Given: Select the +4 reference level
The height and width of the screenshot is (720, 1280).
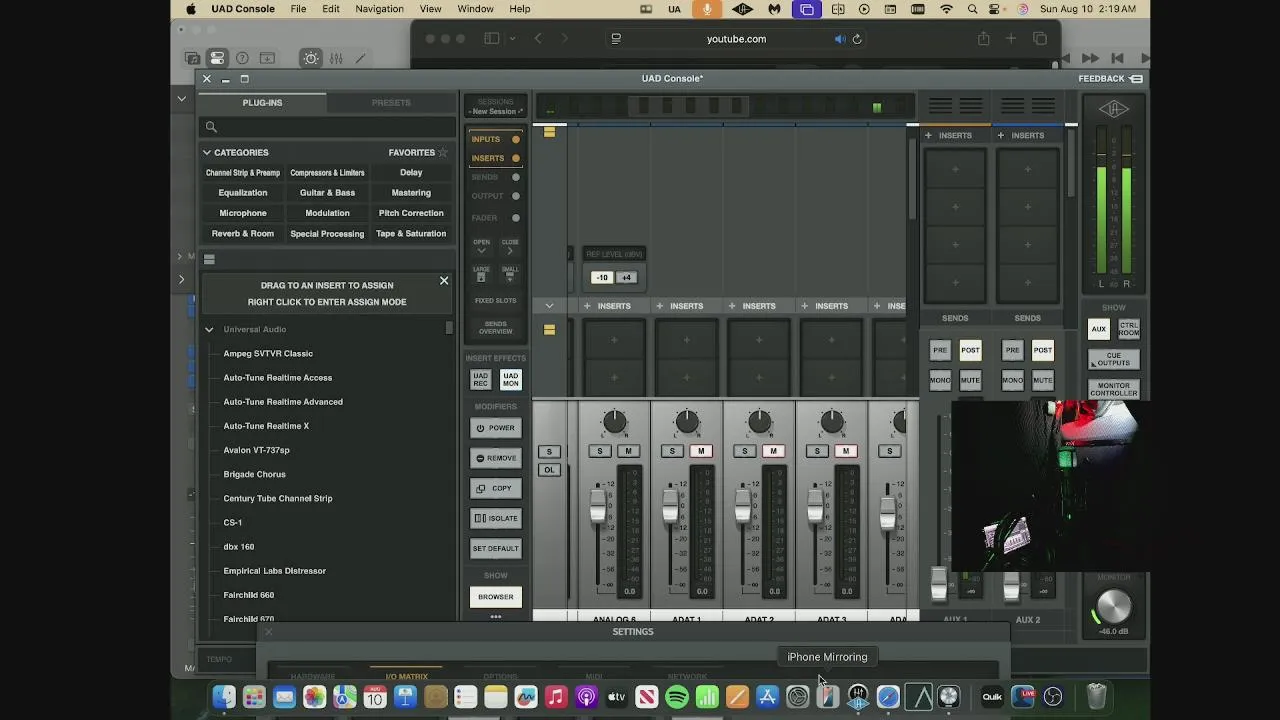Looking at the screenshot, I should point(626,278).
